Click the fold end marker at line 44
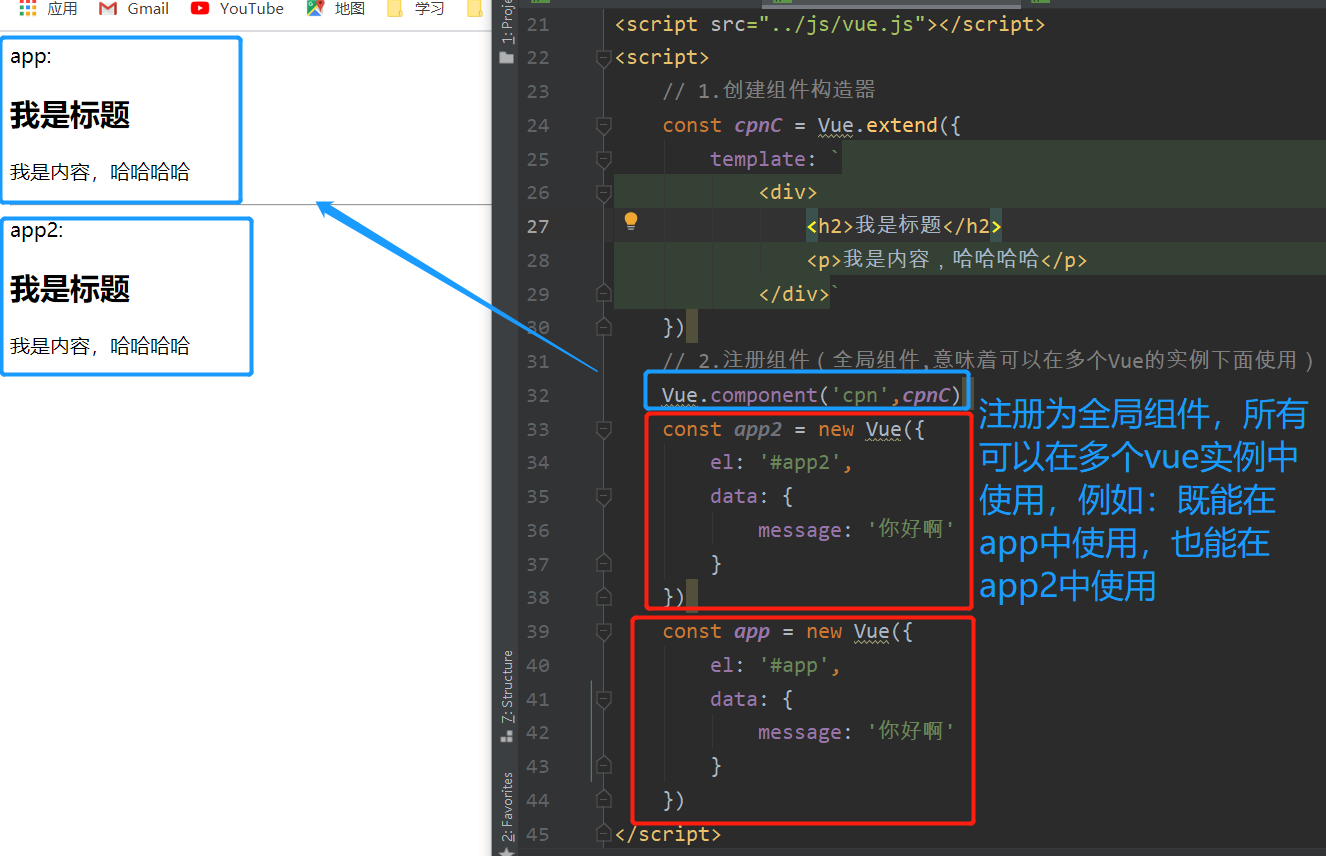The width and height of the screenshot is (1326, 856). tap(603, 800)
